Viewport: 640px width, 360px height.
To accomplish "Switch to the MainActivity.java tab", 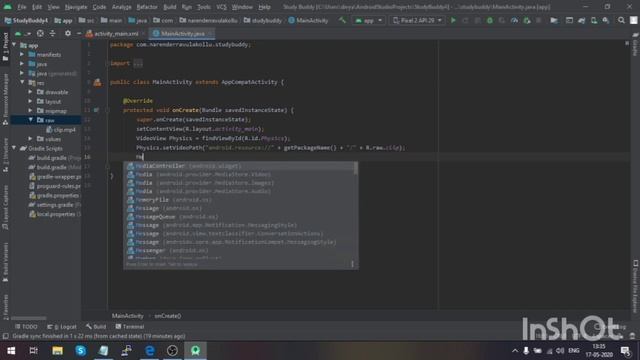I will tap(182, 33).
